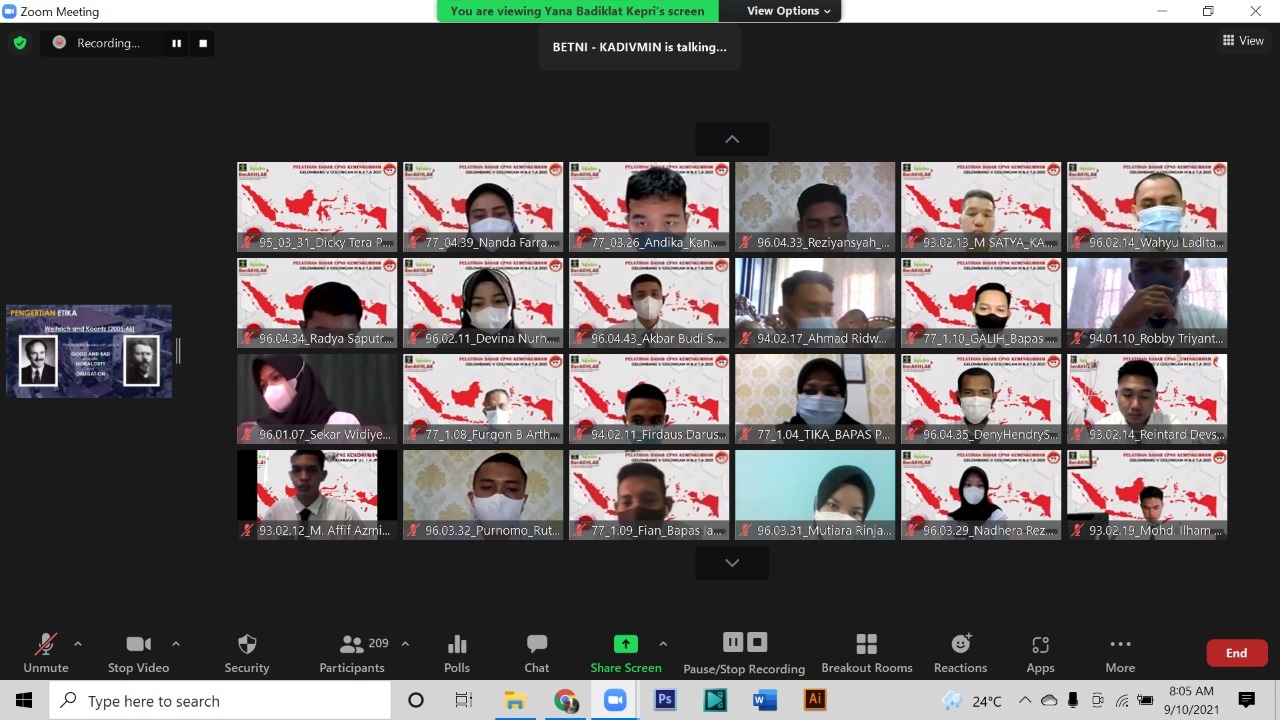This screenshot has width=1280, height=720.
Task: Open the Participants list
Action: click(x=352, y=653)
